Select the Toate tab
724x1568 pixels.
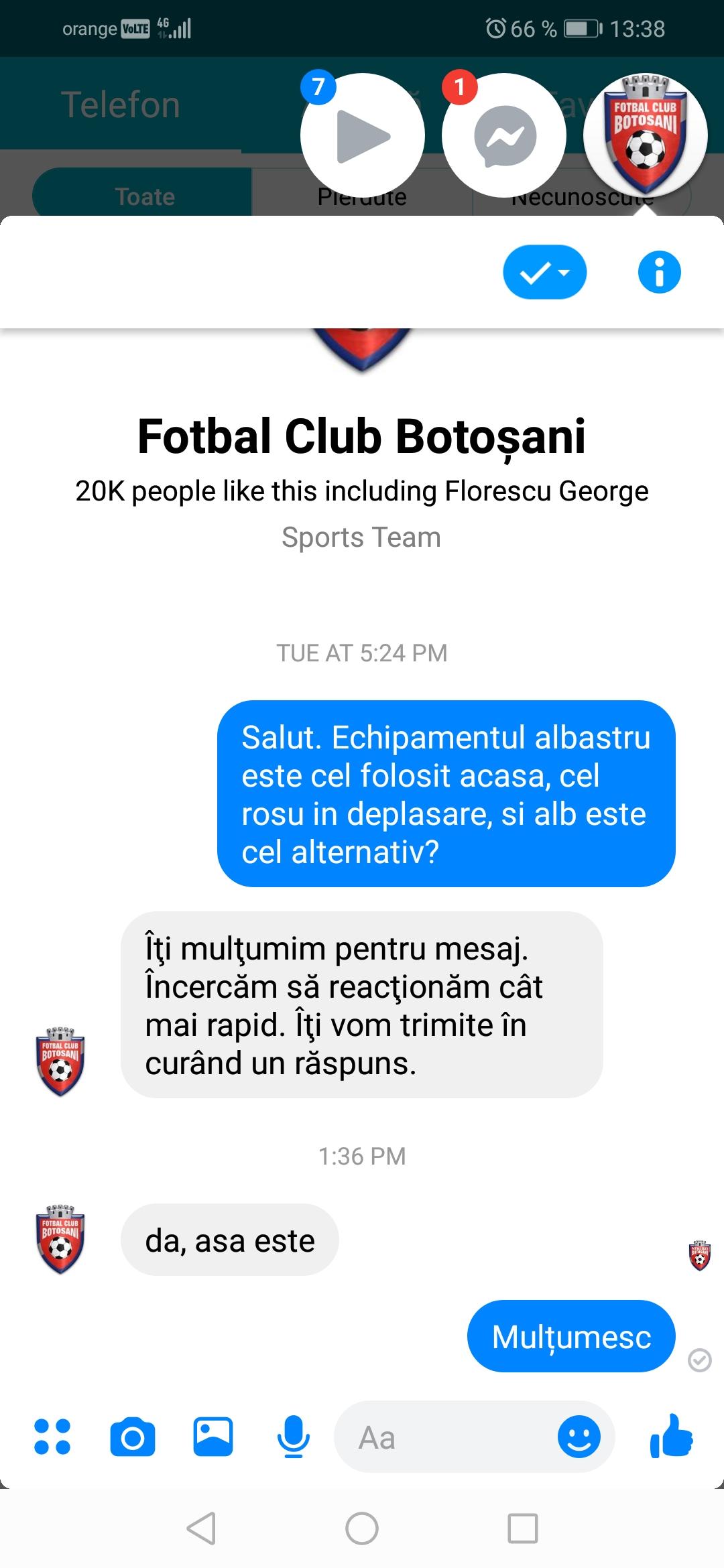coord(144,196)
